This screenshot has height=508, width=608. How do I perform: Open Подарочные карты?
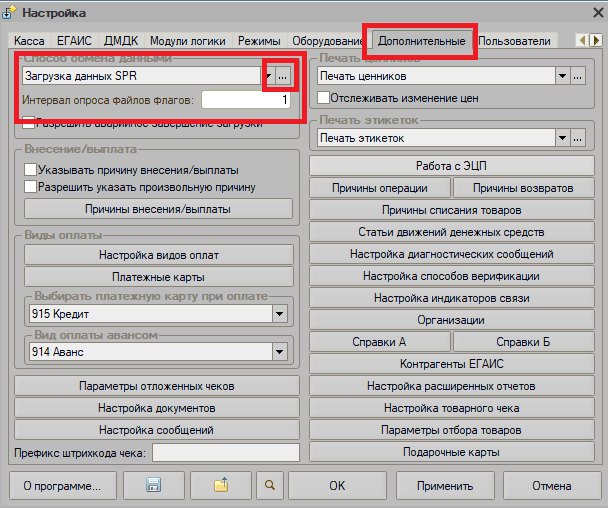[451, 452]
